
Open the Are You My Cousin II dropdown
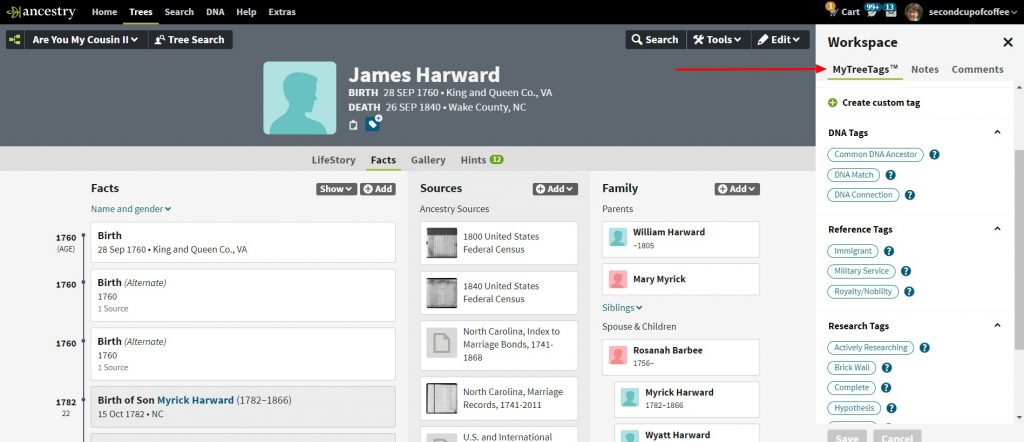86,40
